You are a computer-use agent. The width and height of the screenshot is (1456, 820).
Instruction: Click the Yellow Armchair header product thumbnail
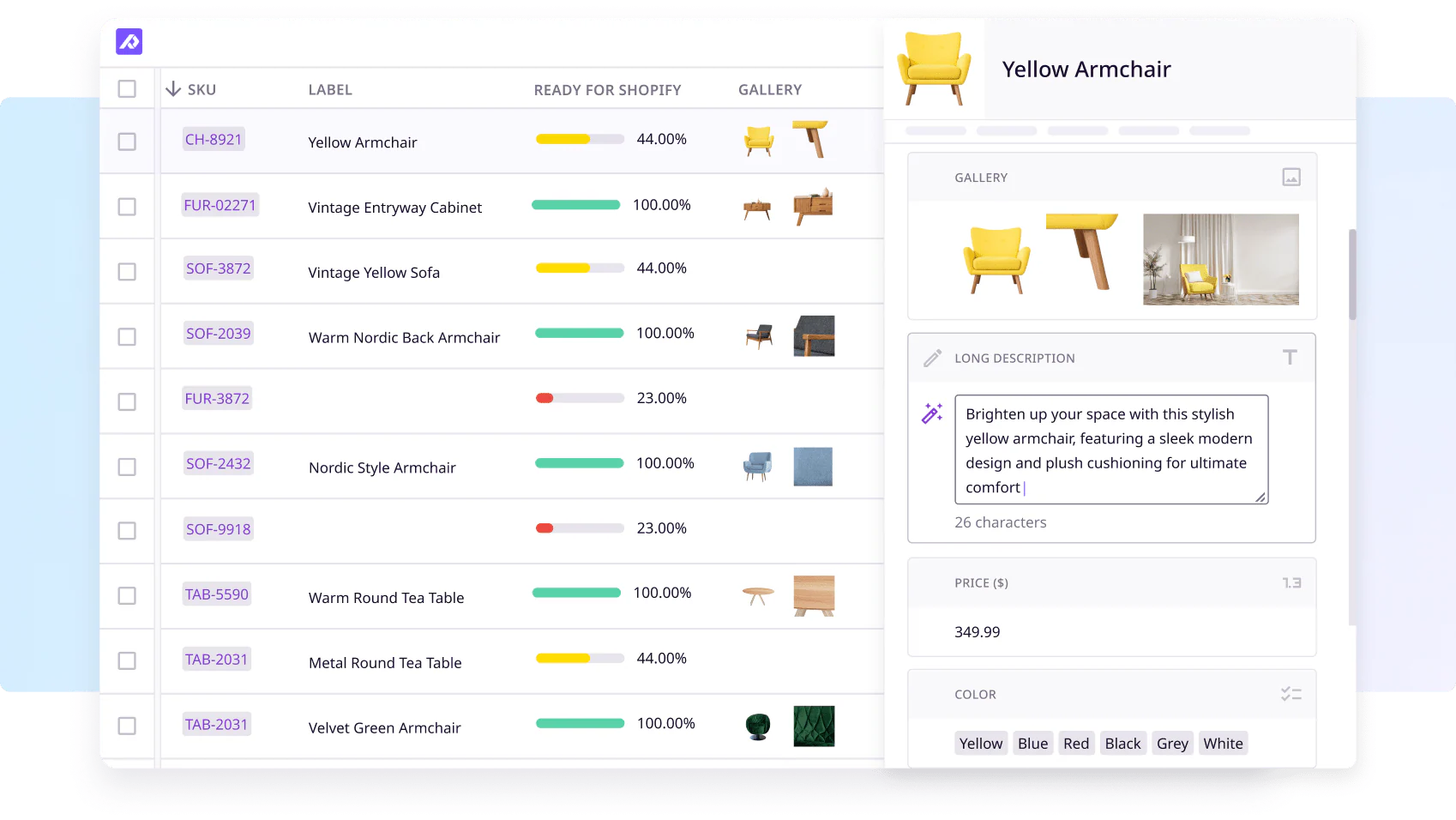point(934,69)
